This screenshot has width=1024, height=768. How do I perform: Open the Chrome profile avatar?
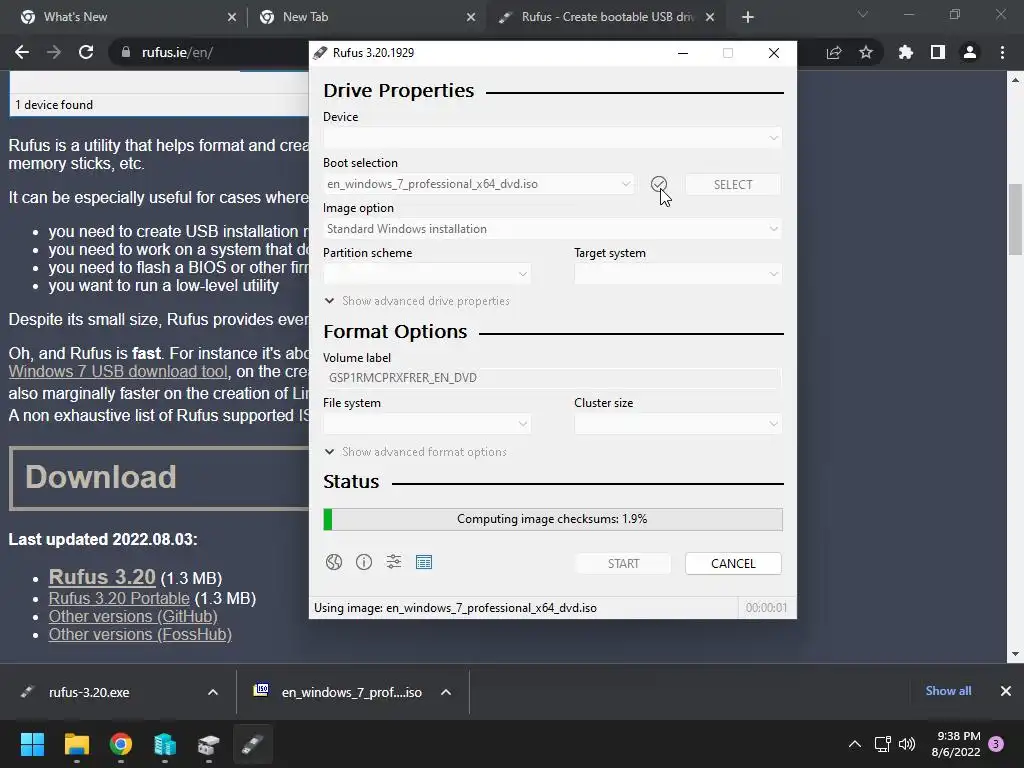coord(970,52)
